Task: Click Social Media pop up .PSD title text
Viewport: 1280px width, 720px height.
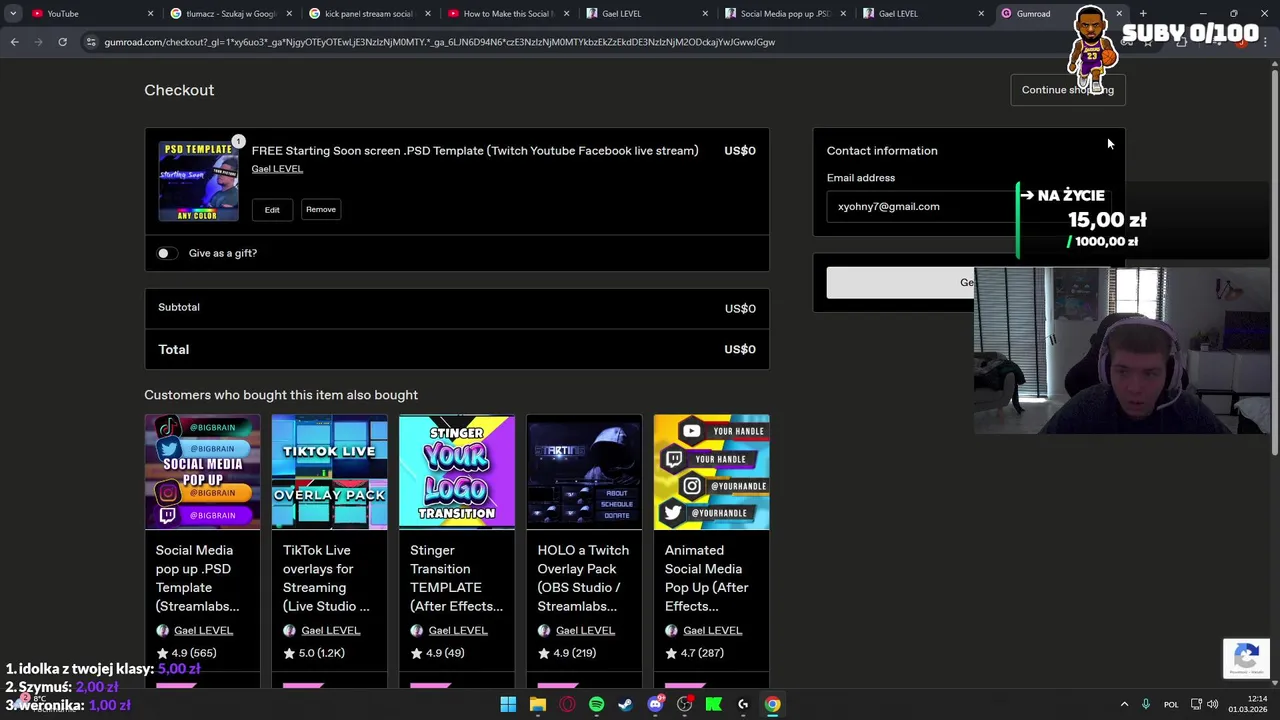Action: (198, 578)
